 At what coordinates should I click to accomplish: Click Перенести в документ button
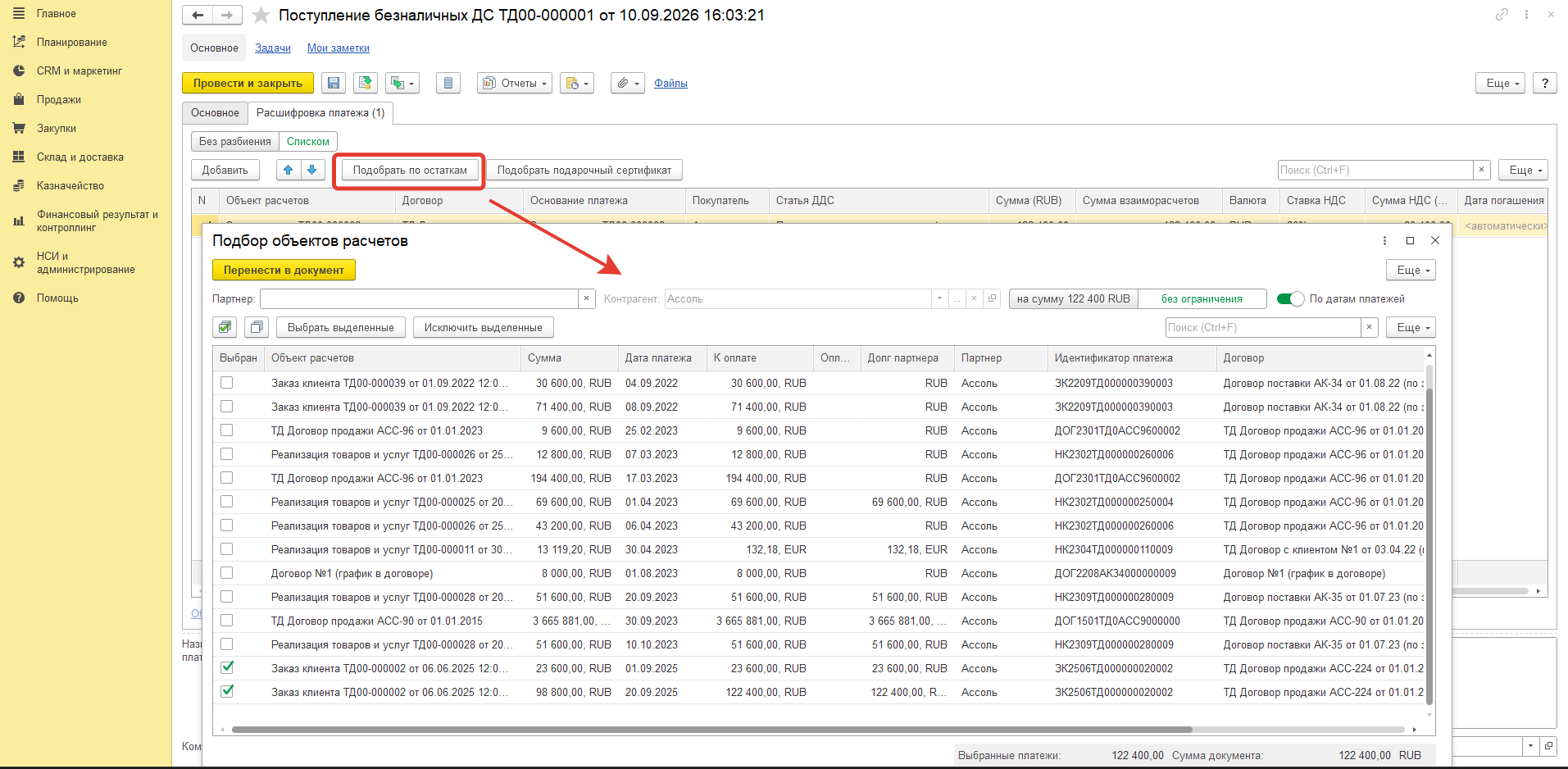284,270
